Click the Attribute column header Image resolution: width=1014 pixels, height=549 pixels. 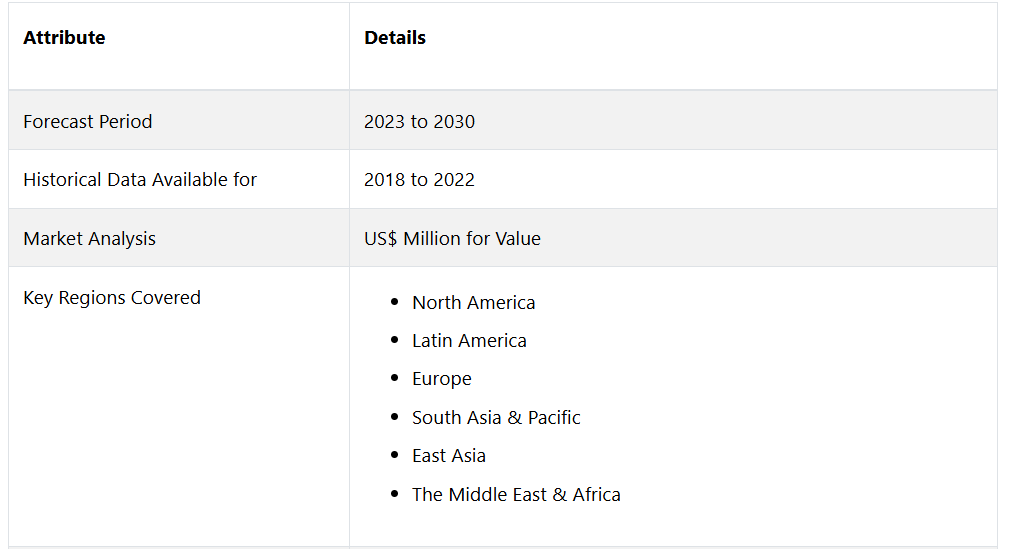tap(64, 38)
